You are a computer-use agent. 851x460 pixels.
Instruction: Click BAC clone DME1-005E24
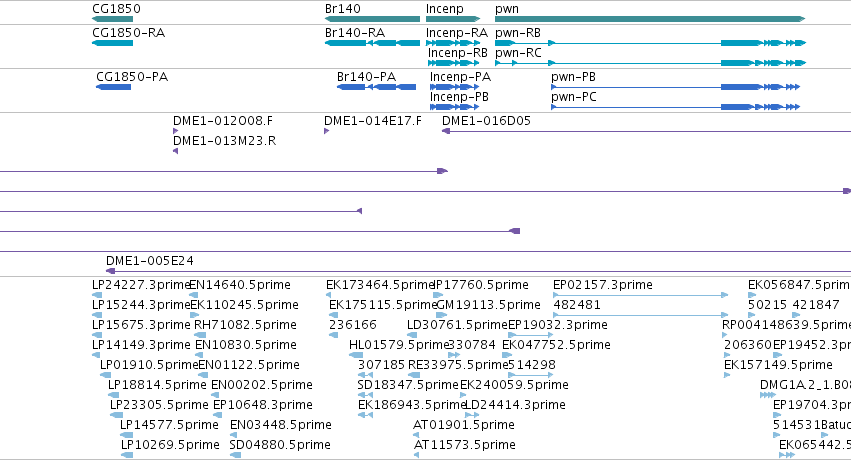[150, 260]
